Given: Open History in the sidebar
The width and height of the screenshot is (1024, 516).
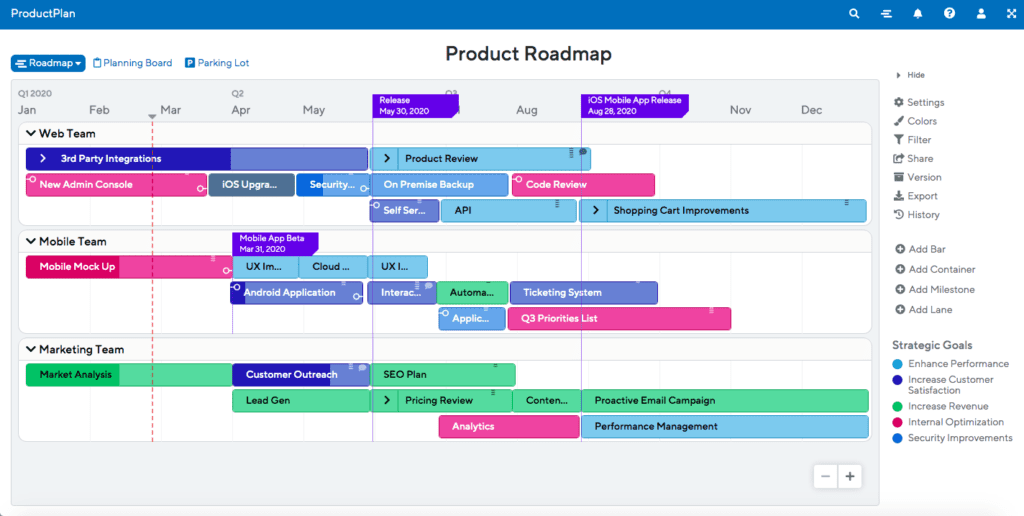Looking at the screenshot, I should pos(916,215).
